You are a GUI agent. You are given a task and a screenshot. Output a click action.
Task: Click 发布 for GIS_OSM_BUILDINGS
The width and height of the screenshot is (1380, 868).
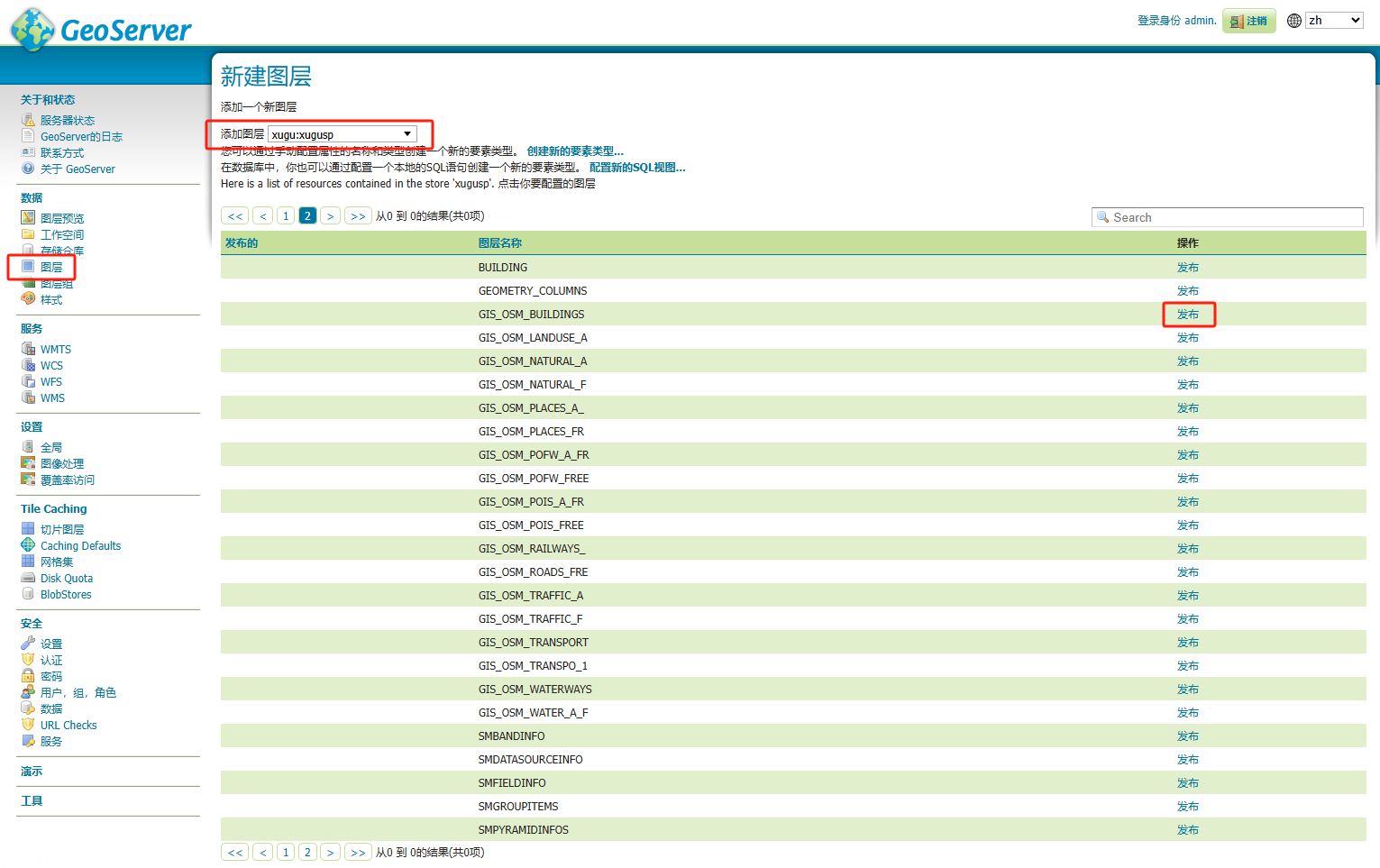click(1188, 315)
